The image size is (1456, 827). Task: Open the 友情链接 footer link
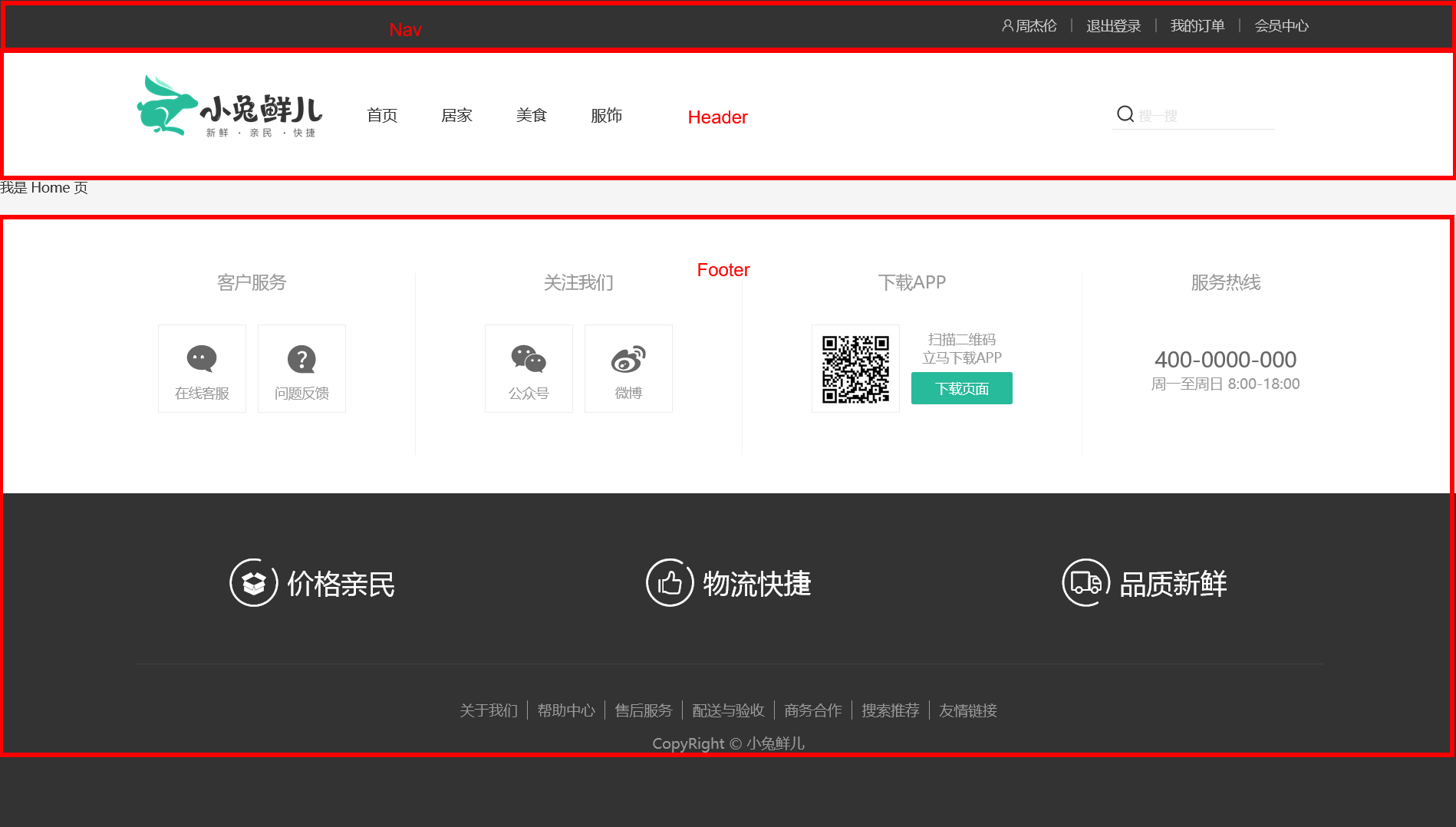(x=968, y=710)
